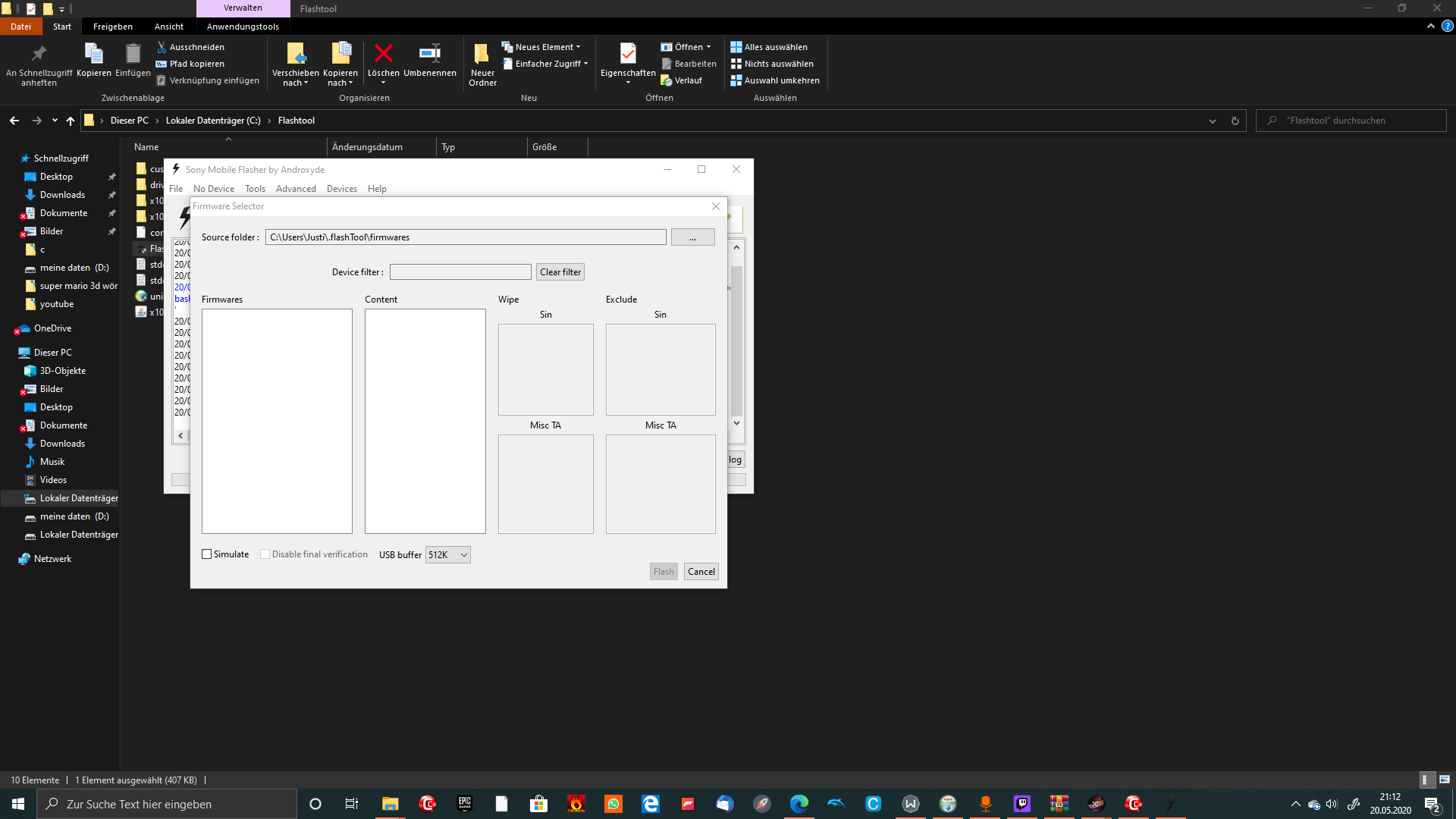The width and height of the screenshot is (1456, 819).
Task: Tick the Simulate checkbox
Action: click(206, 554)
